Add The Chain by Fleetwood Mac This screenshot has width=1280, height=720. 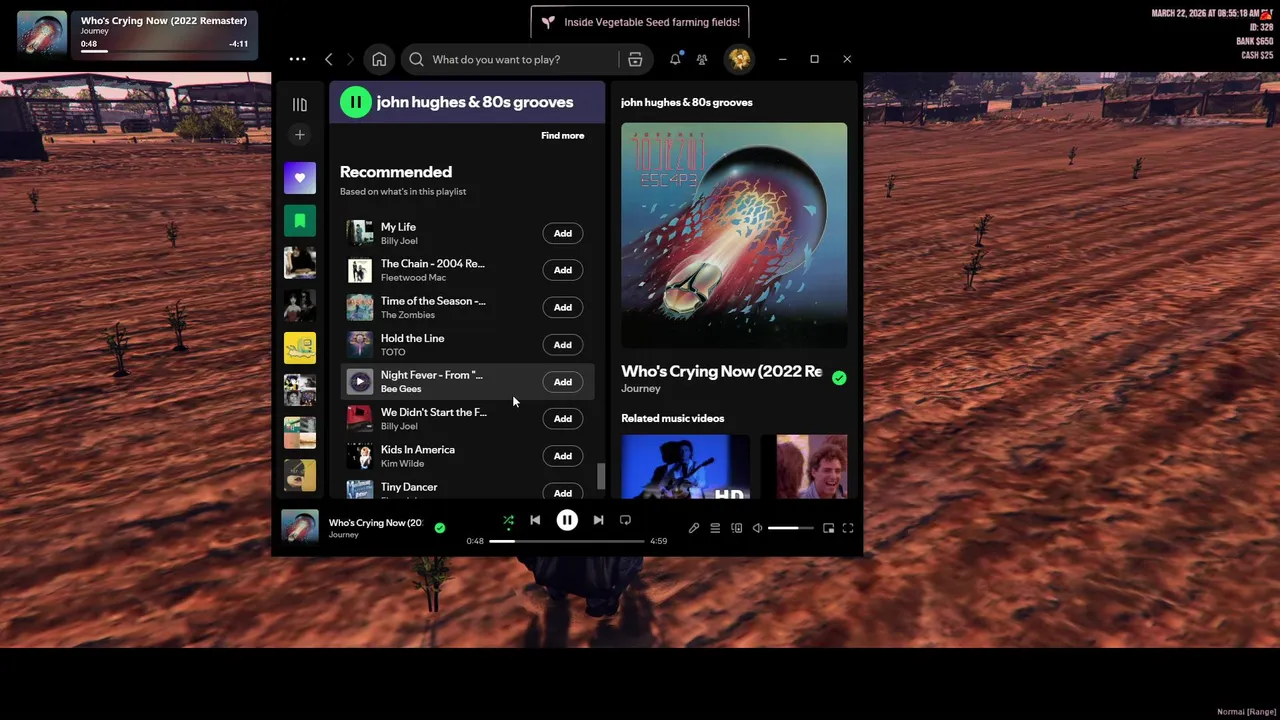(563, 270)
